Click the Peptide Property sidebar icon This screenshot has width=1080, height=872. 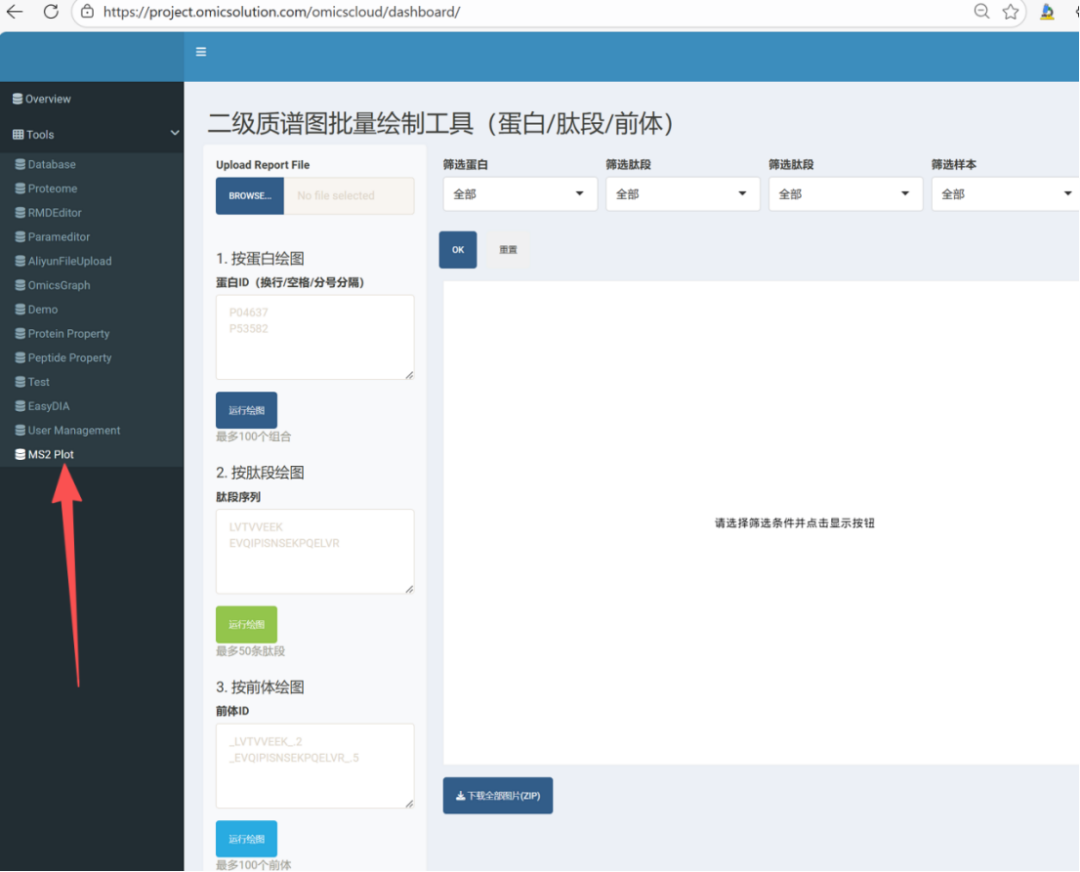click(21, 357)
